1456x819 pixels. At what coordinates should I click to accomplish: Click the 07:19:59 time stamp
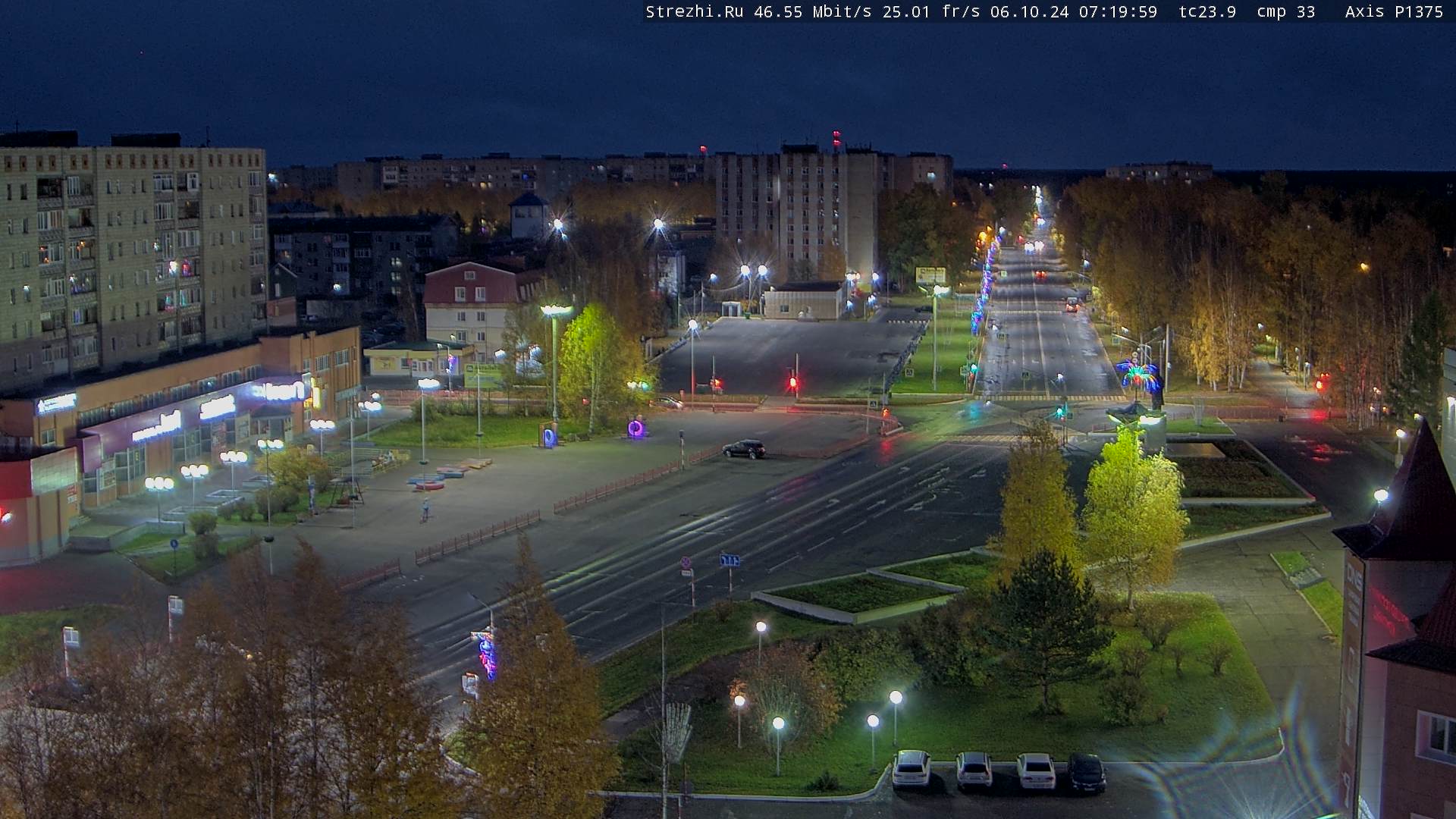(x=1118, y=12)
